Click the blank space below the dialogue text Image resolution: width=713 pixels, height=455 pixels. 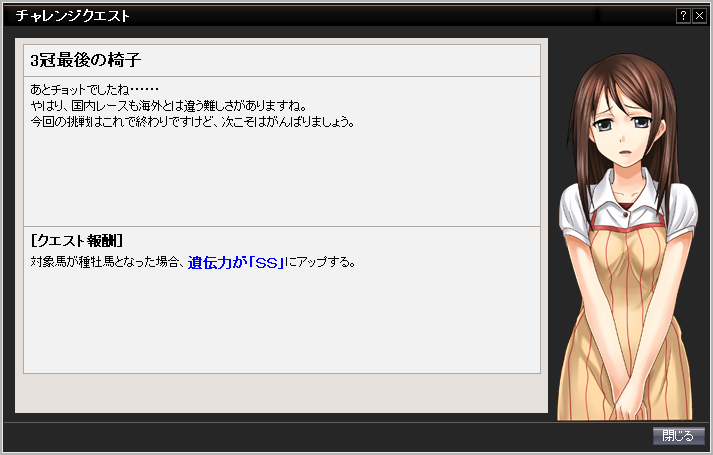282,177
